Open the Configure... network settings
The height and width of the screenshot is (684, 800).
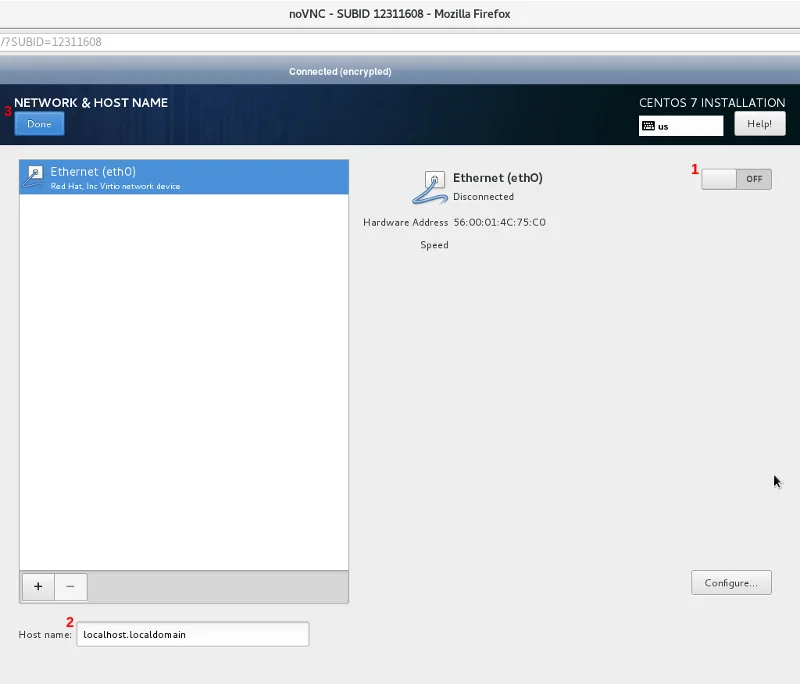[731, 582]
